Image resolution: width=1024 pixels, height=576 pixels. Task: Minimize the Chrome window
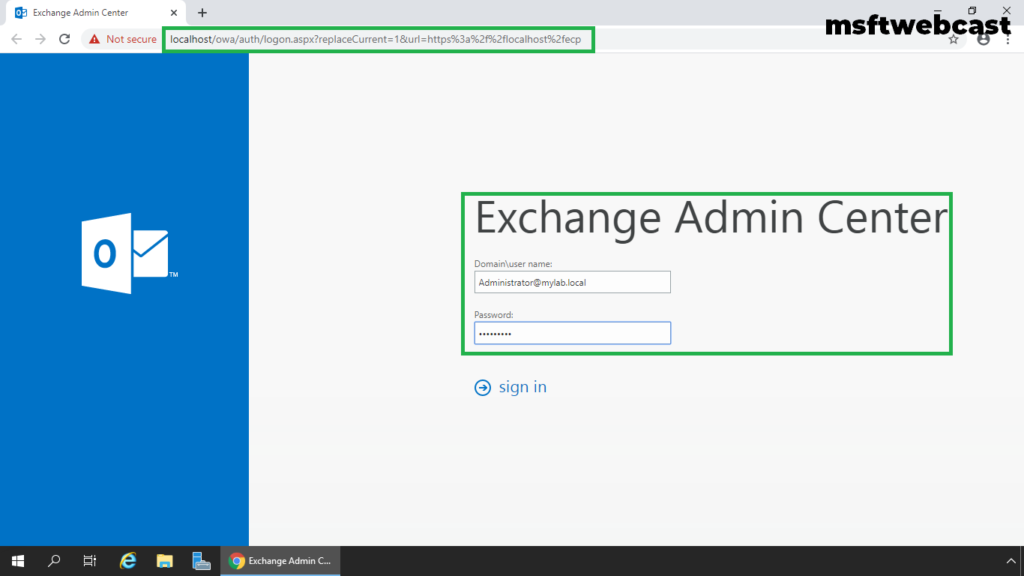[x=938, y=10]
